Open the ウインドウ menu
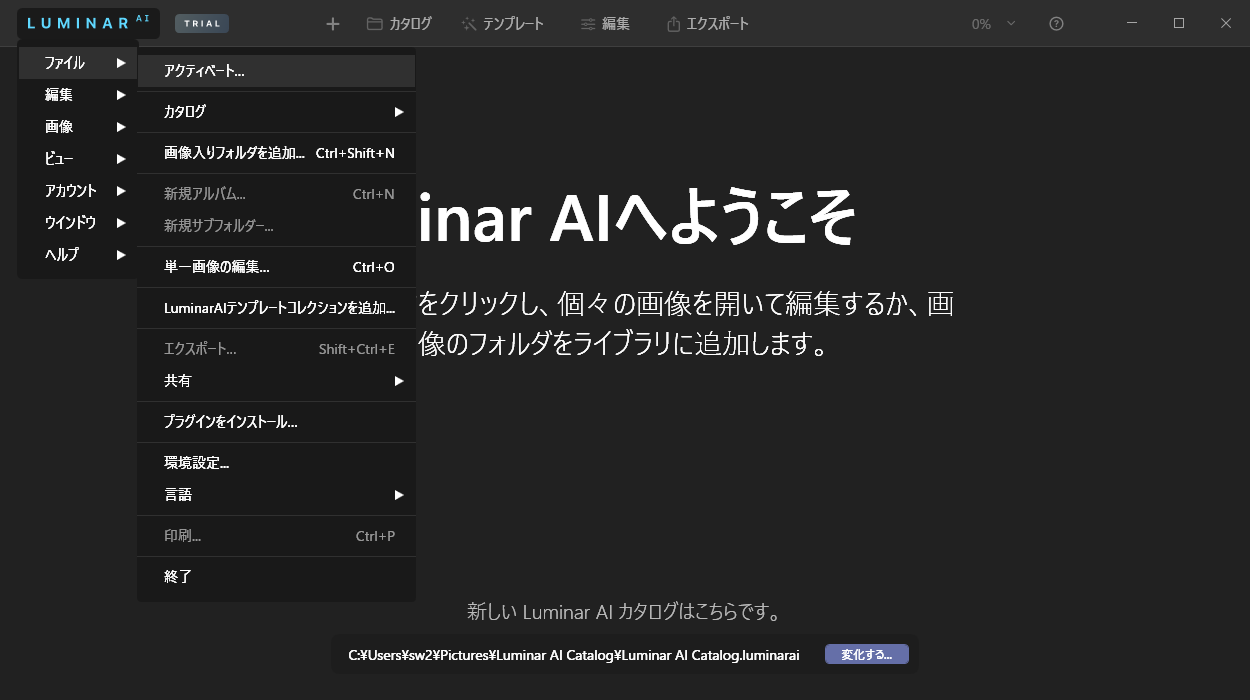Screen dimensions: 1250x700 pos(78,223)
